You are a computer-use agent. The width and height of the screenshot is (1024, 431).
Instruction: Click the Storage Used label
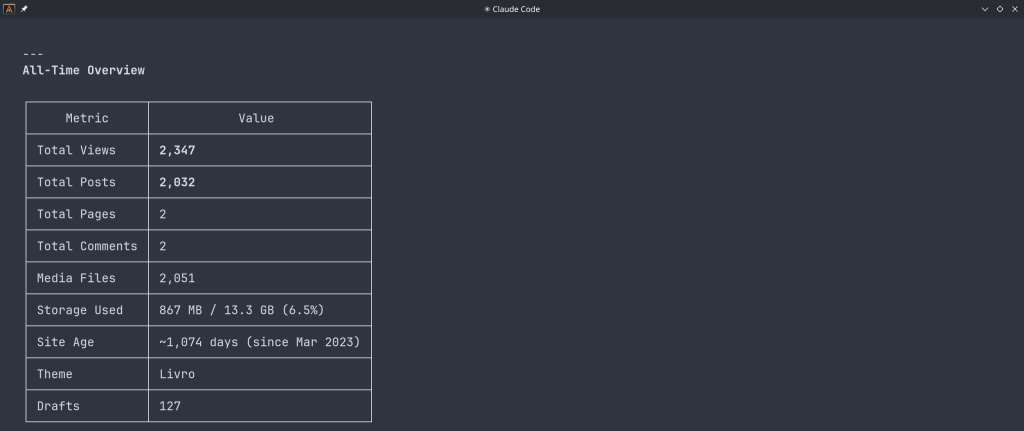coord(80,310)
